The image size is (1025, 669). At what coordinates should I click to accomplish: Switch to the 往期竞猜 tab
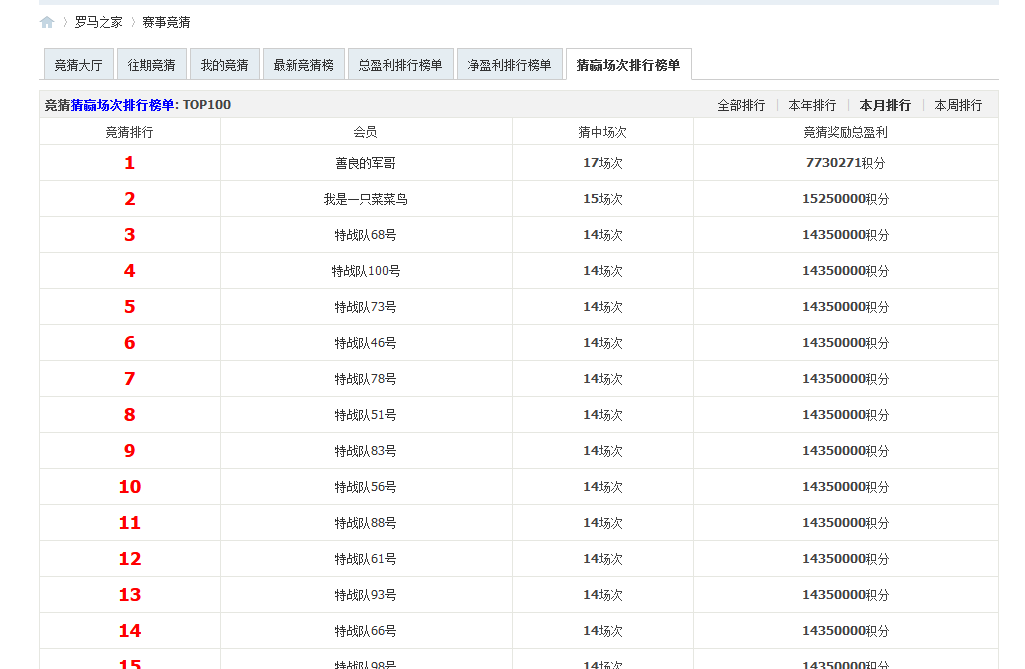[151, 62]
